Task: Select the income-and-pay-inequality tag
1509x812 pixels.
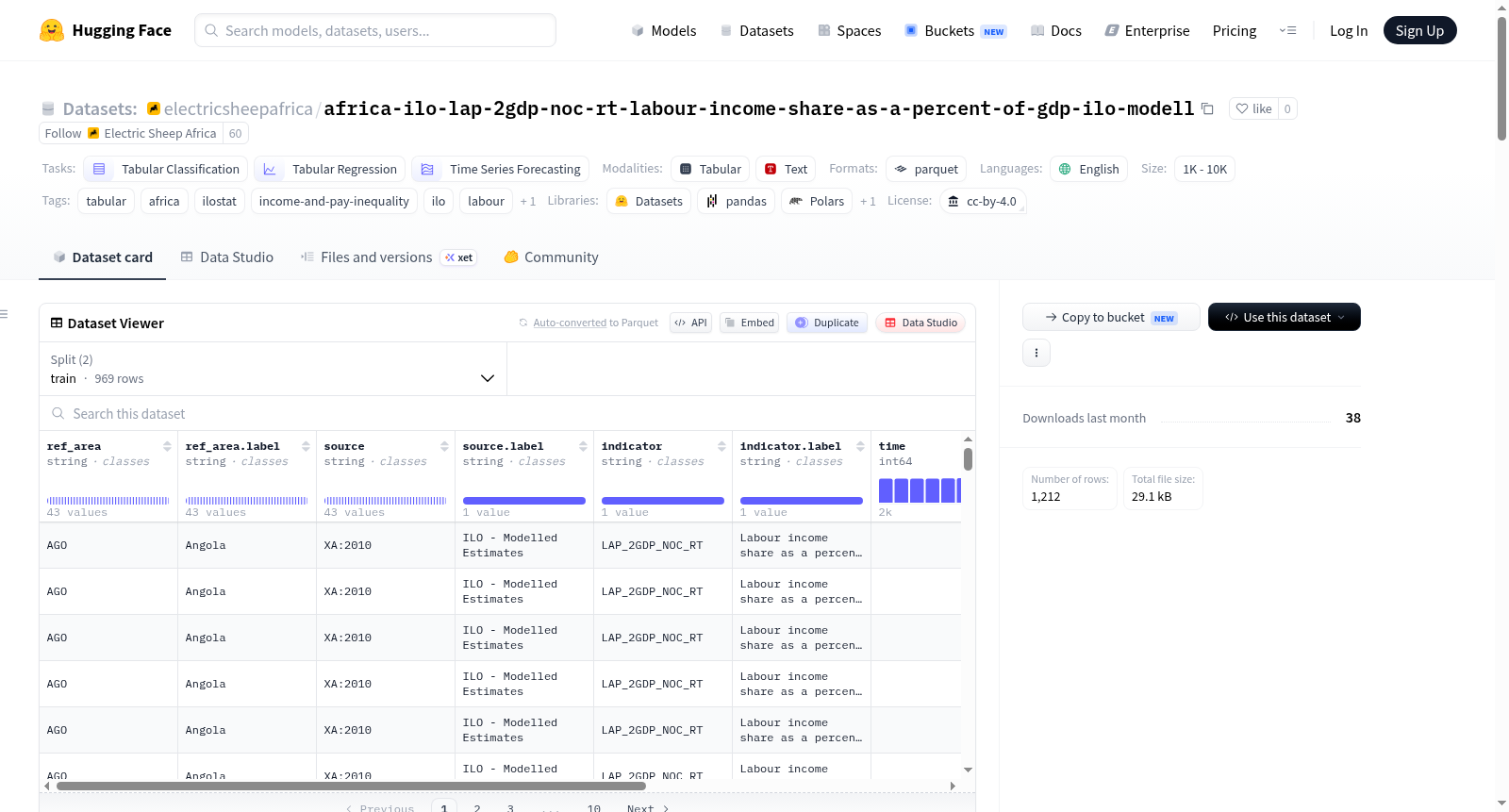Action: [334, 201]
